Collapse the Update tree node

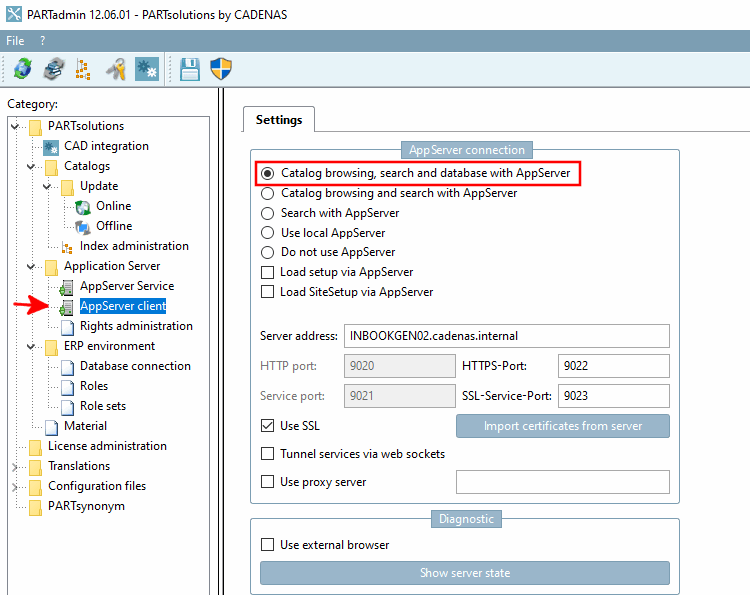(x=47, y=186)
